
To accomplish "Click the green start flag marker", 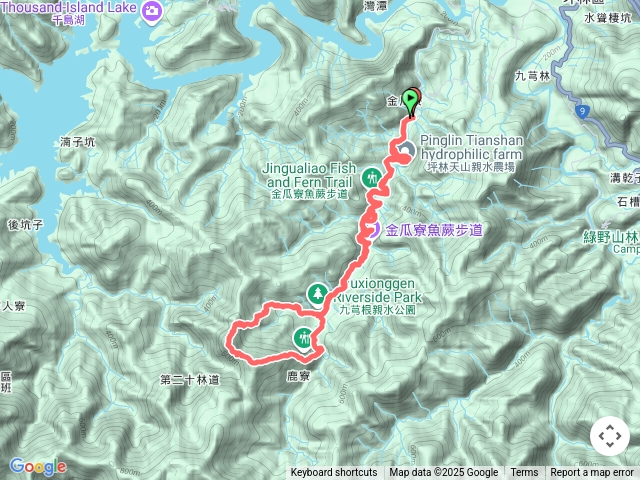I will click(x=409, y=102).
